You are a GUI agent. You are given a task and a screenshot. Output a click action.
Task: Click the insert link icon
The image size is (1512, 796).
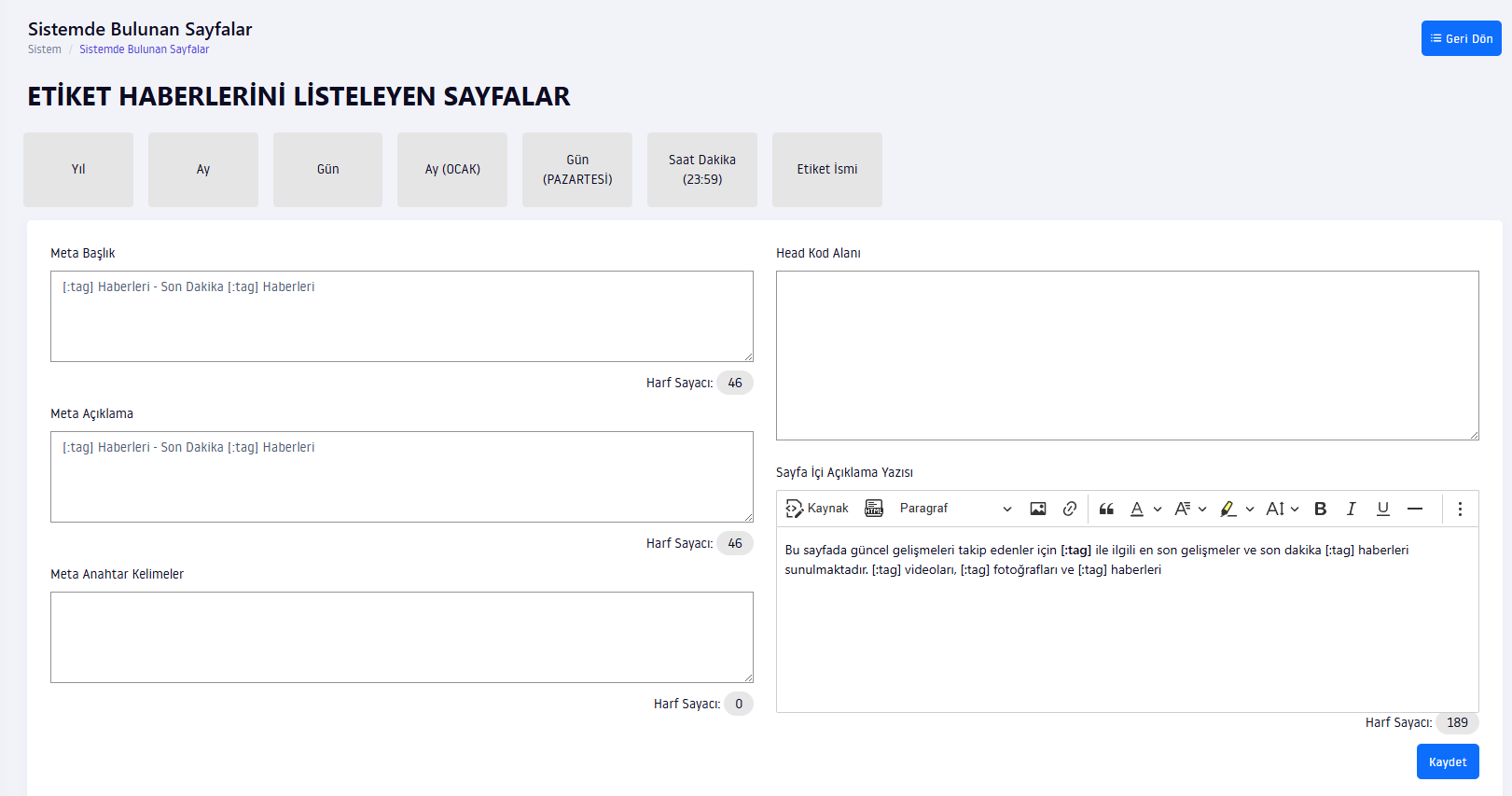[1070, 509]
